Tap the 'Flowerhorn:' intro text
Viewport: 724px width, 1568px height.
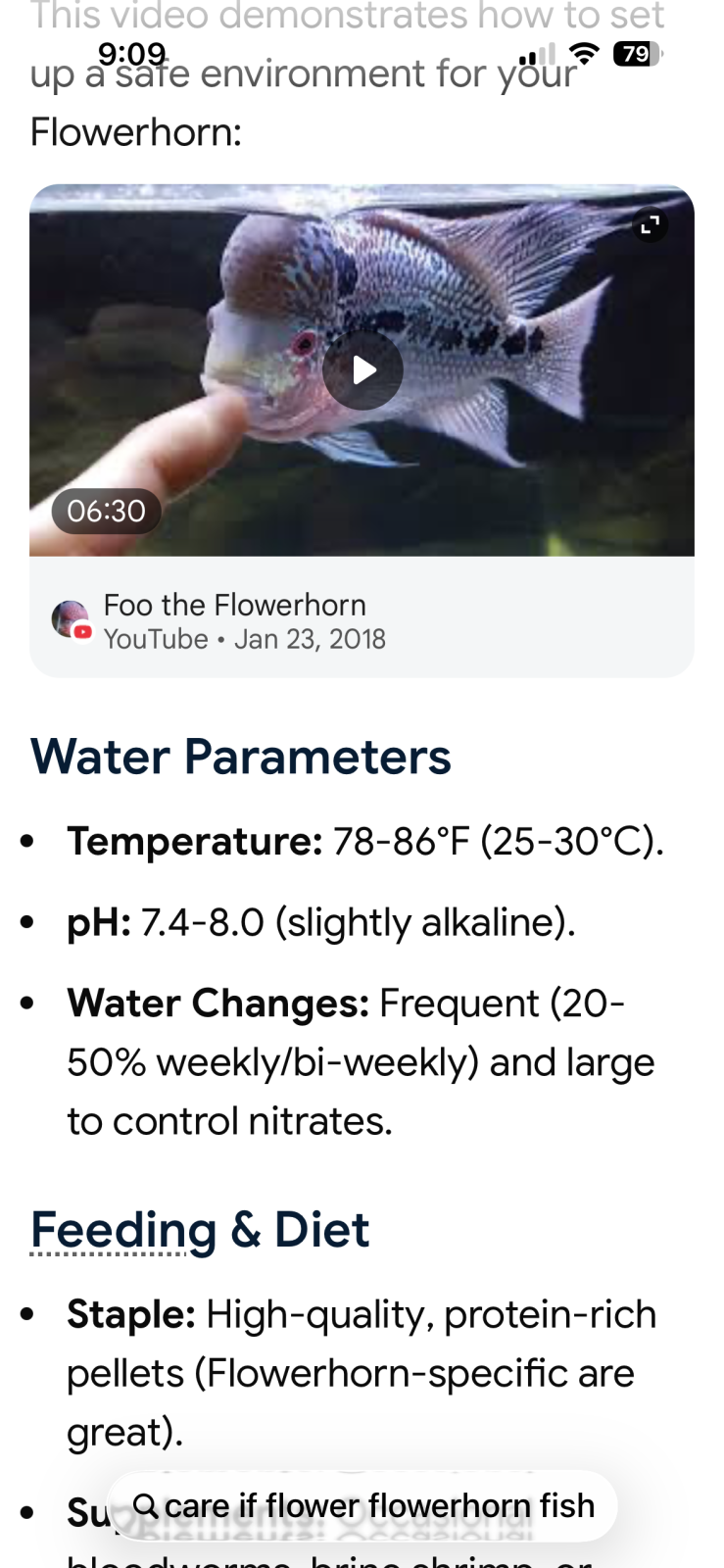click(x=136, y=131)
